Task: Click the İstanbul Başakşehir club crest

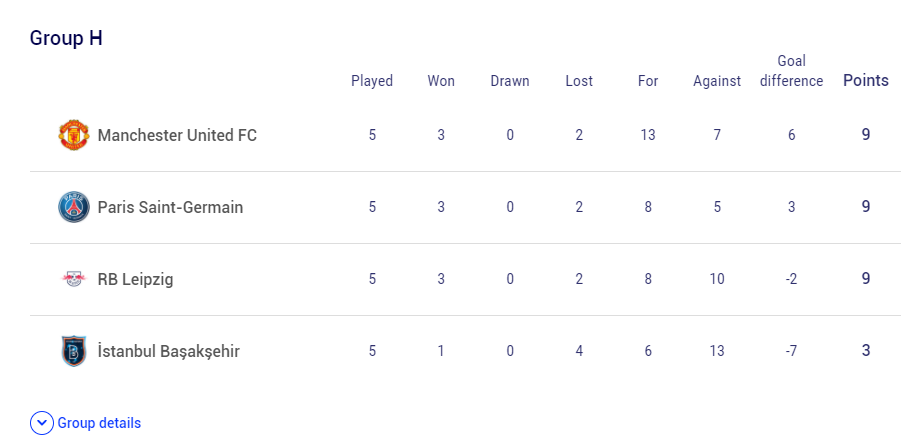Action: click(x=74, y=351)
